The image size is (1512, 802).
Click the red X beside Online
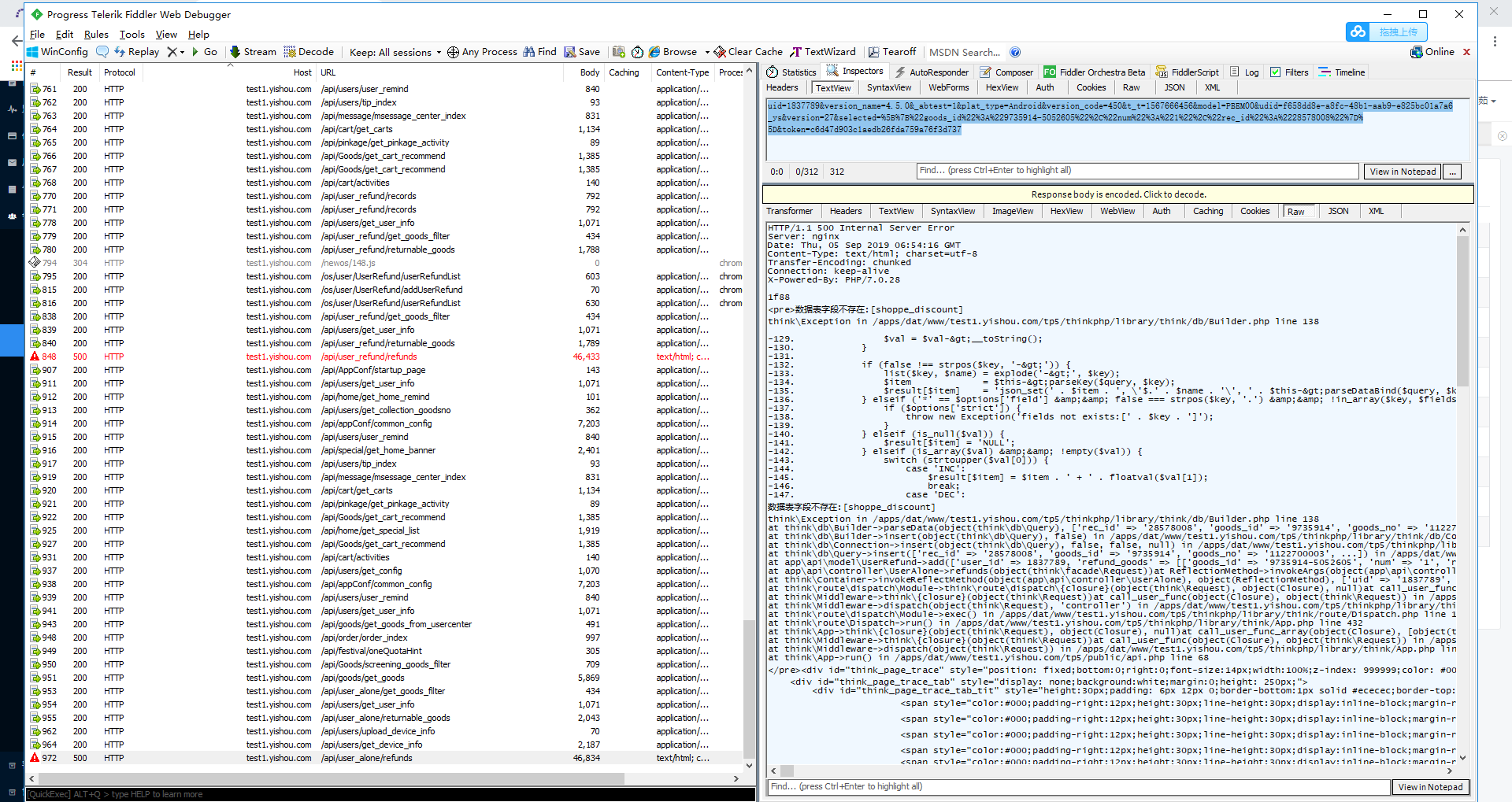[1466, 52]
